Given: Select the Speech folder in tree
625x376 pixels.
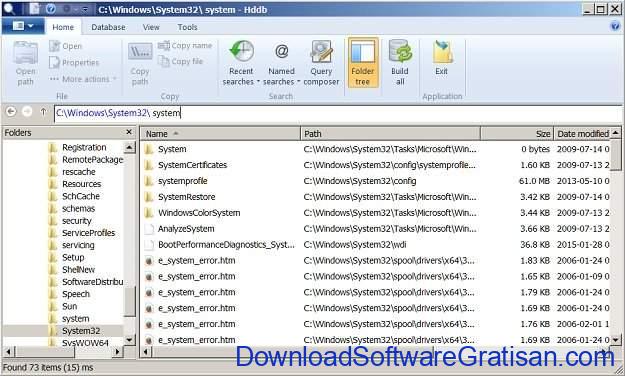Looking at the screenshot, I should (x=69, y=294).
